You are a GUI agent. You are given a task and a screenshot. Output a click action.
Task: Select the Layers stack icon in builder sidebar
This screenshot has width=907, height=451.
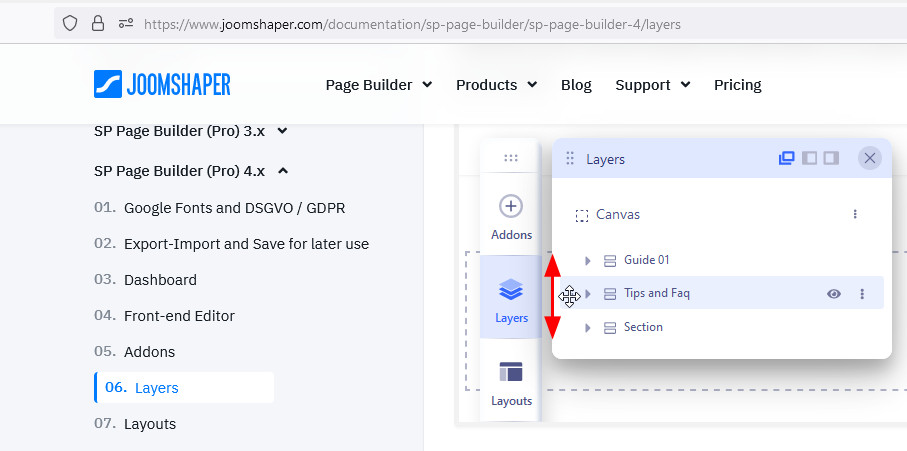pyautogui.click(x=511, y=290)
